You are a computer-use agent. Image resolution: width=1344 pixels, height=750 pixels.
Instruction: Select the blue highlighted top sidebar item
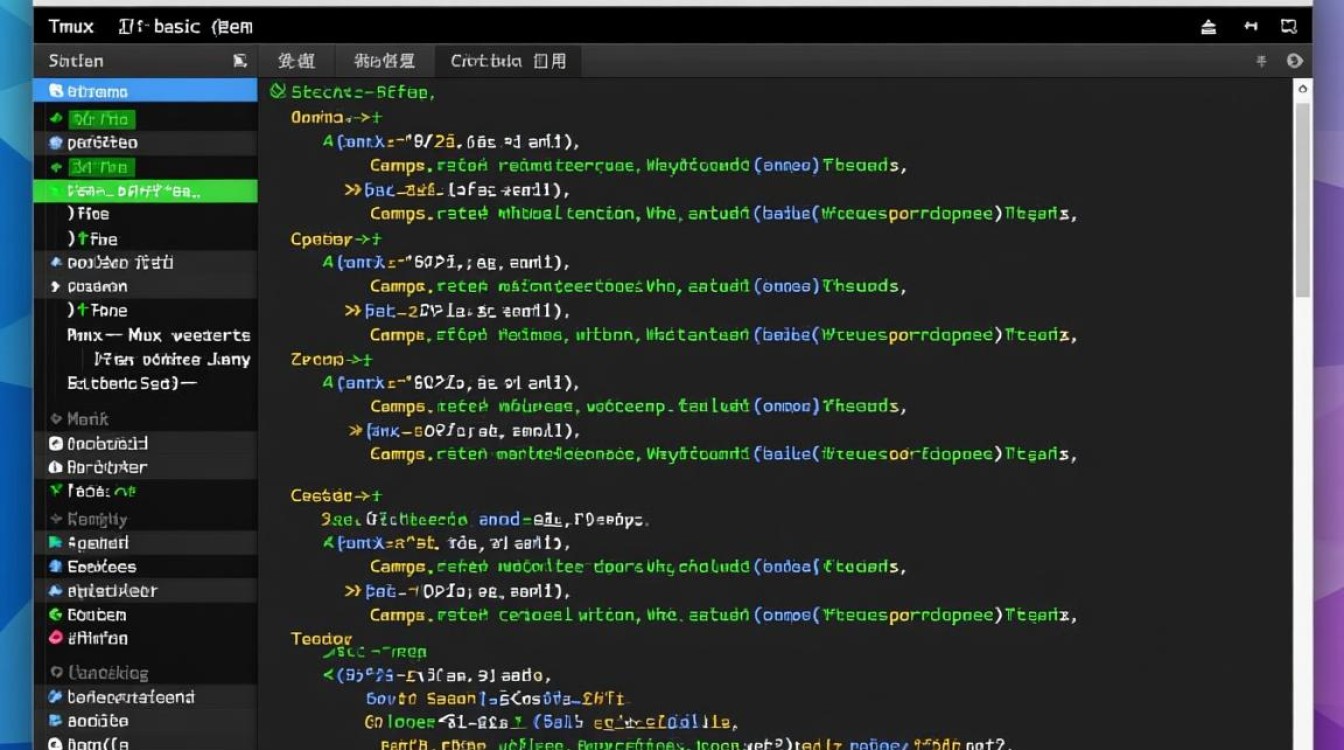coord(145,91)
